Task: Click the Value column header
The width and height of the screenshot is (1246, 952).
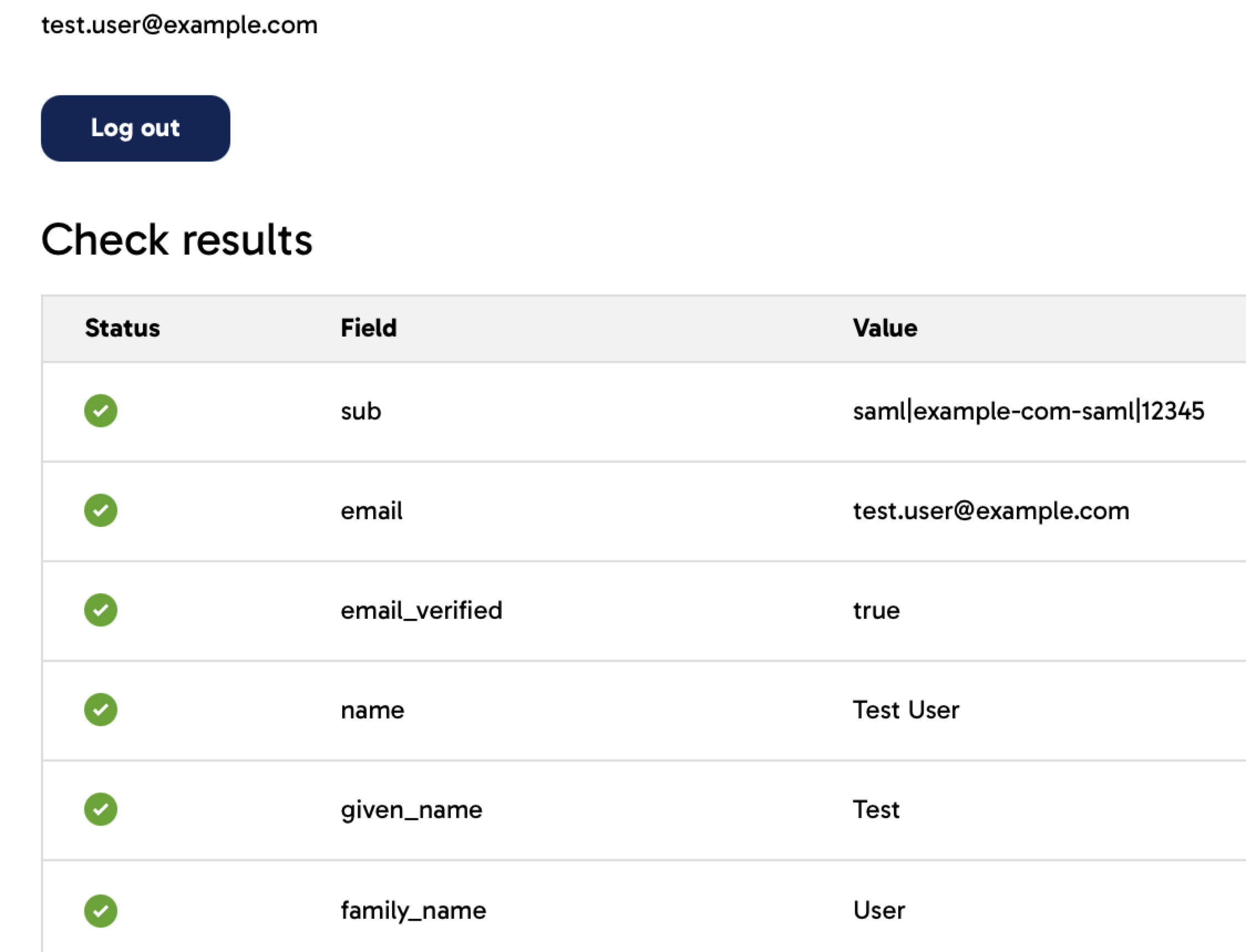Action: click(x=885, y=327)
